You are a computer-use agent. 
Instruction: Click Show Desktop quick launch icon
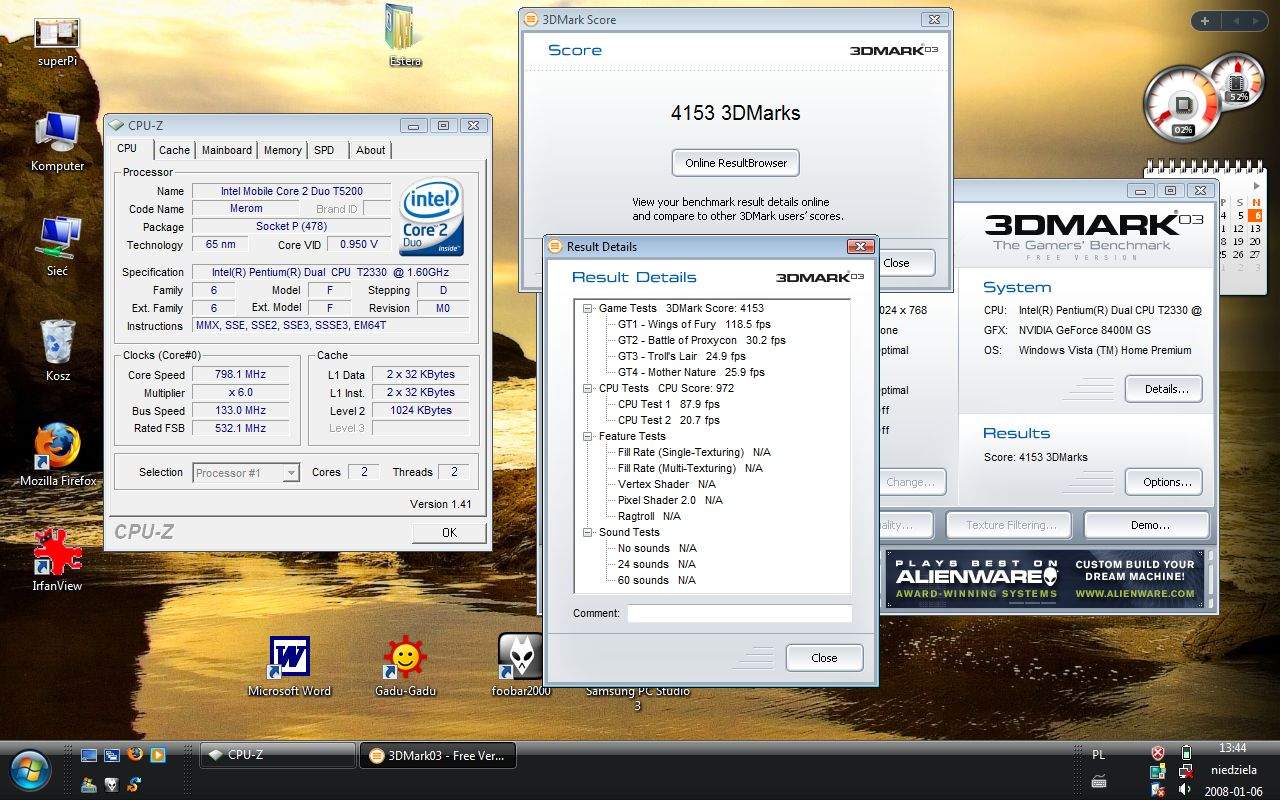point(89,755)
